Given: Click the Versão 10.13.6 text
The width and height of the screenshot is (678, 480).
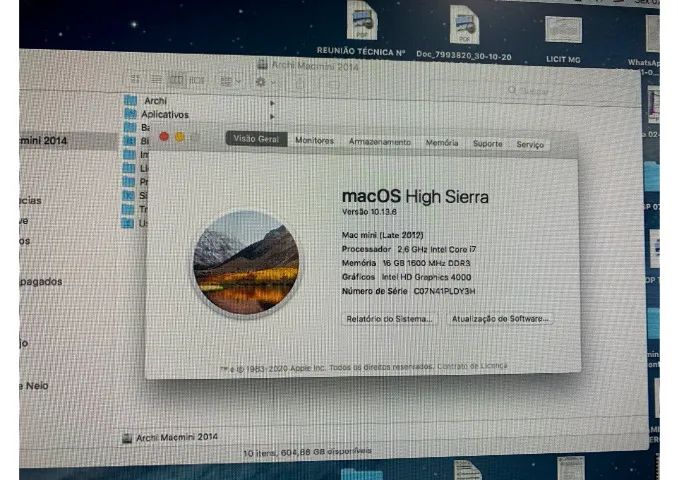Looking at the screenshot, I should (x=369, y=212).
